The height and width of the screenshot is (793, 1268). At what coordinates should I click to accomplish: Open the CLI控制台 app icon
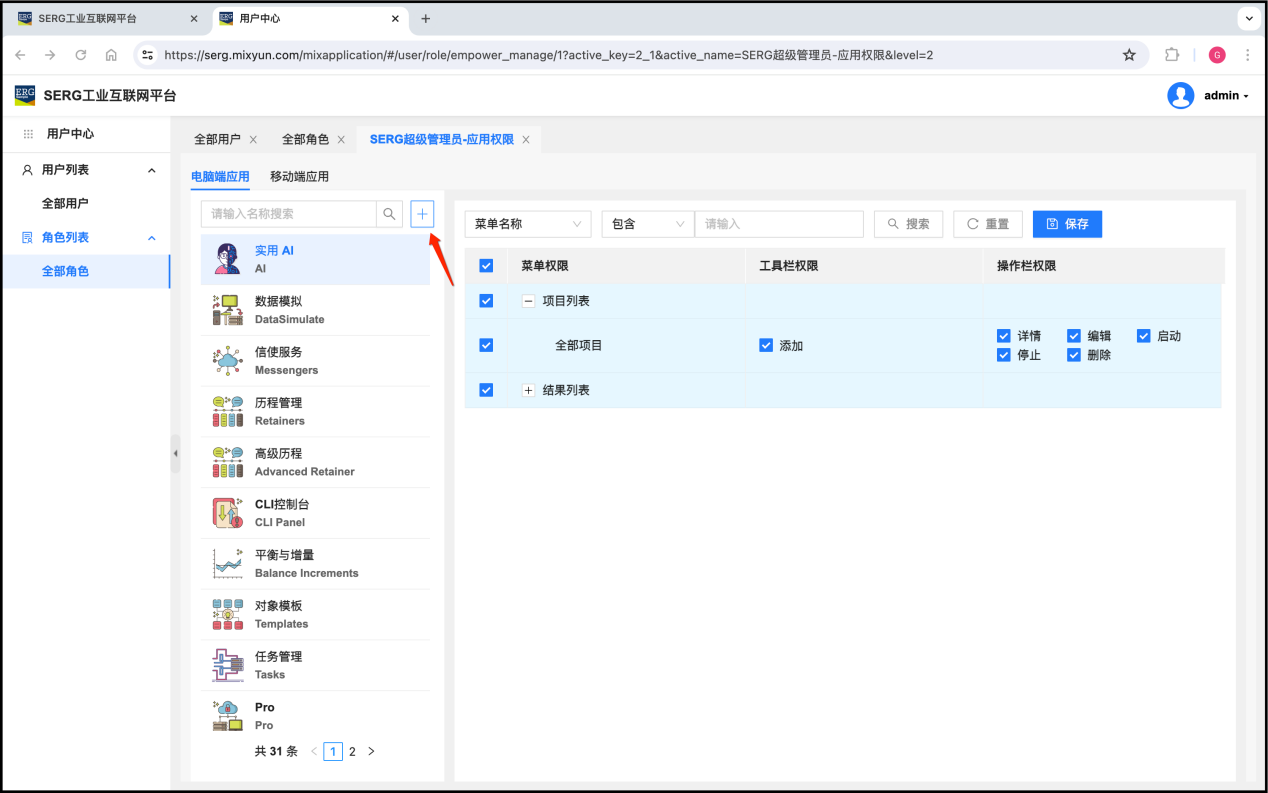coord(227,513)
